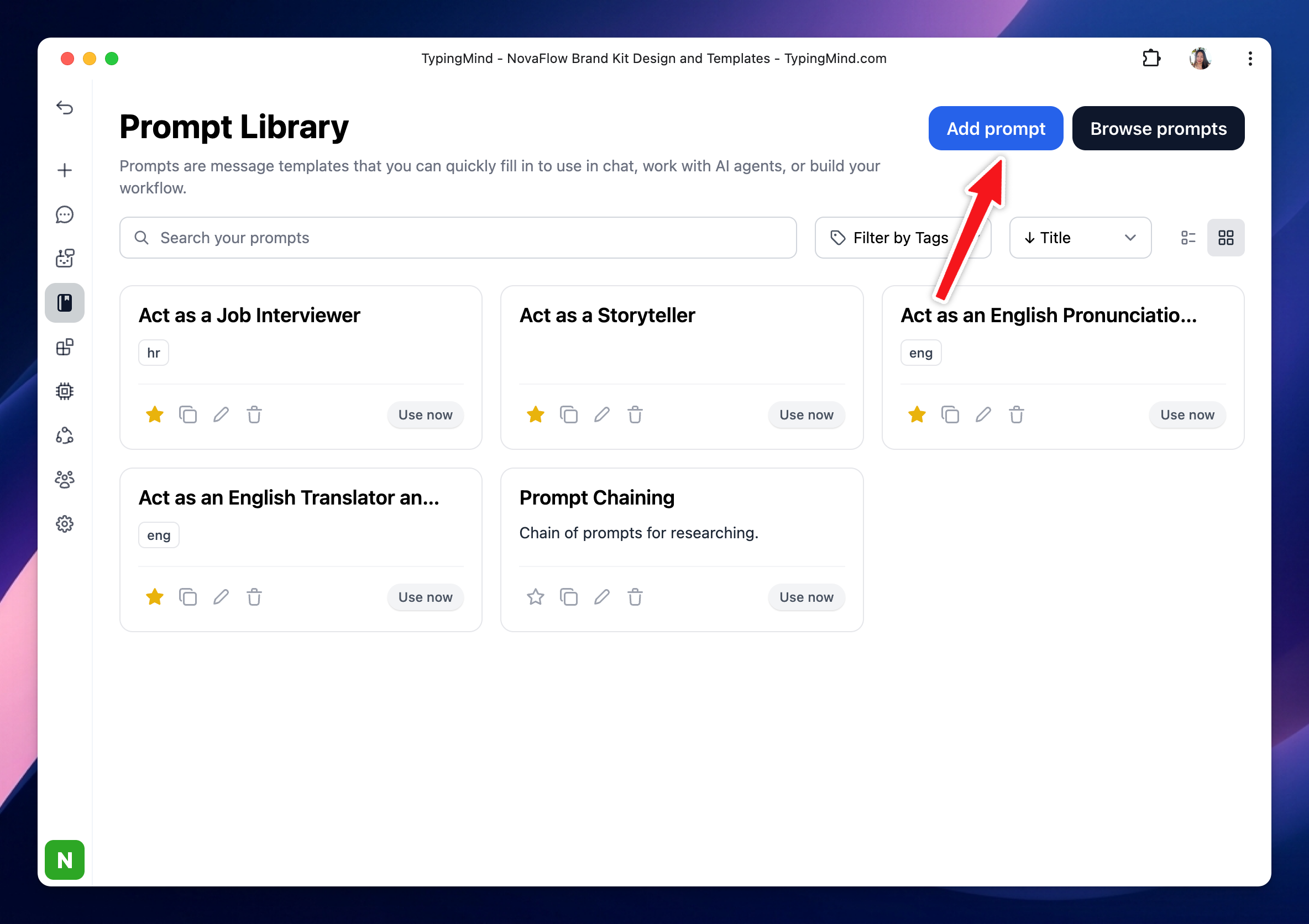Screen dimensions: 1309x924
Task: Edit the English Pronunciation prompt
Action: [983, 414]
